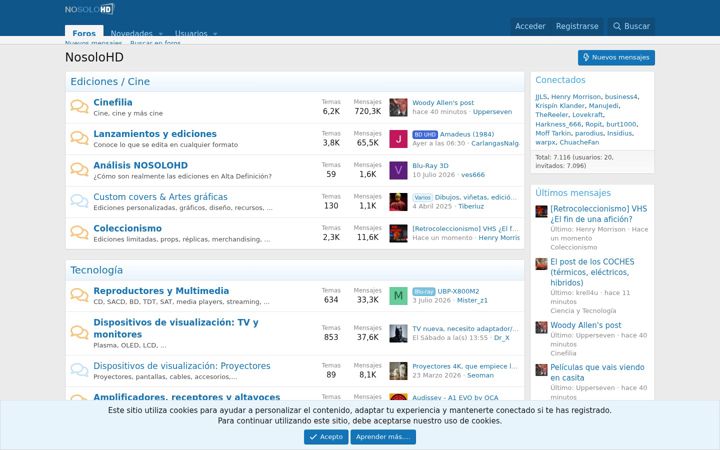The height and width of the screenshot is (450, 720).
Task: Open the Tecnología category heading
Action: coord(96,270)
